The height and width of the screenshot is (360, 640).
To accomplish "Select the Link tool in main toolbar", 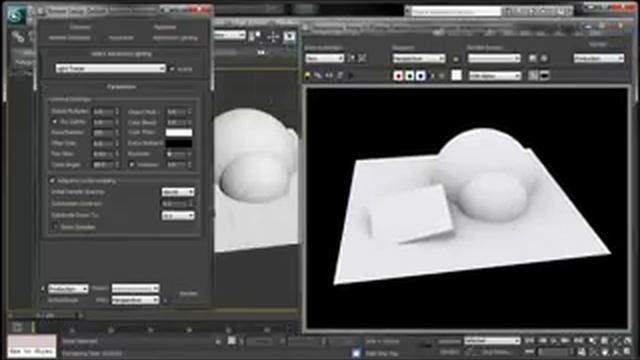I will point(18,37).
